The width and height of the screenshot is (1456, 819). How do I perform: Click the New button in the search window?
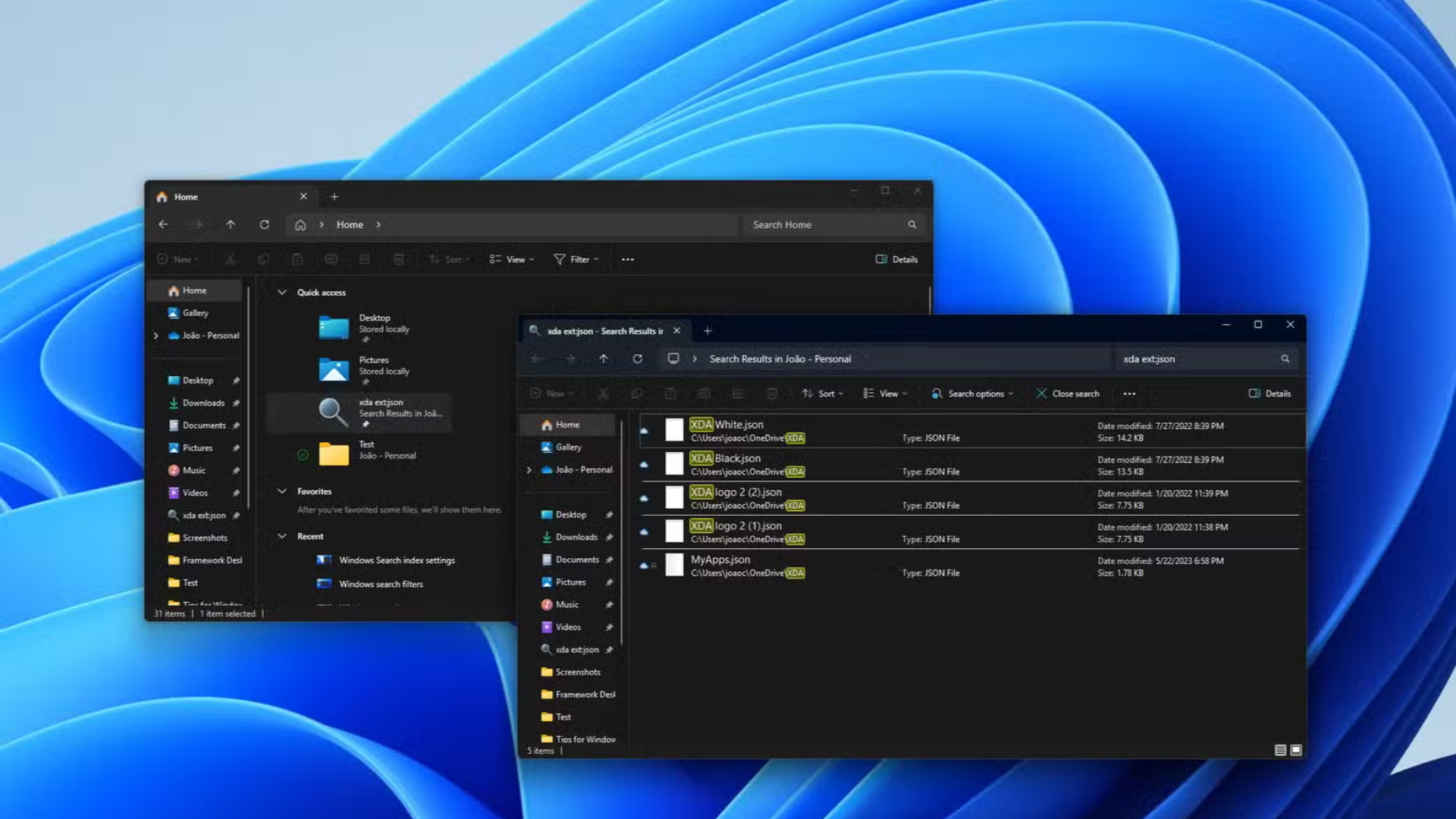click(552, 394)
